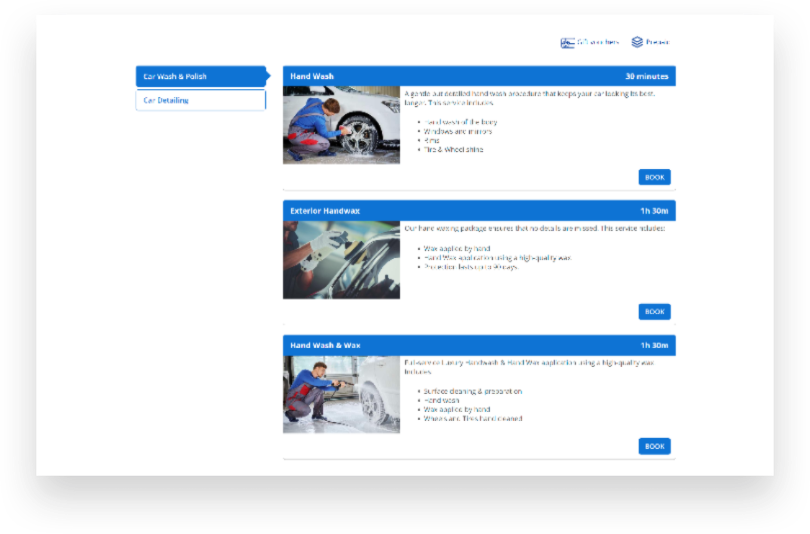The image size is (810, 534).
Task: Switch to the Car Detailing category
Action: coord(200,100)
